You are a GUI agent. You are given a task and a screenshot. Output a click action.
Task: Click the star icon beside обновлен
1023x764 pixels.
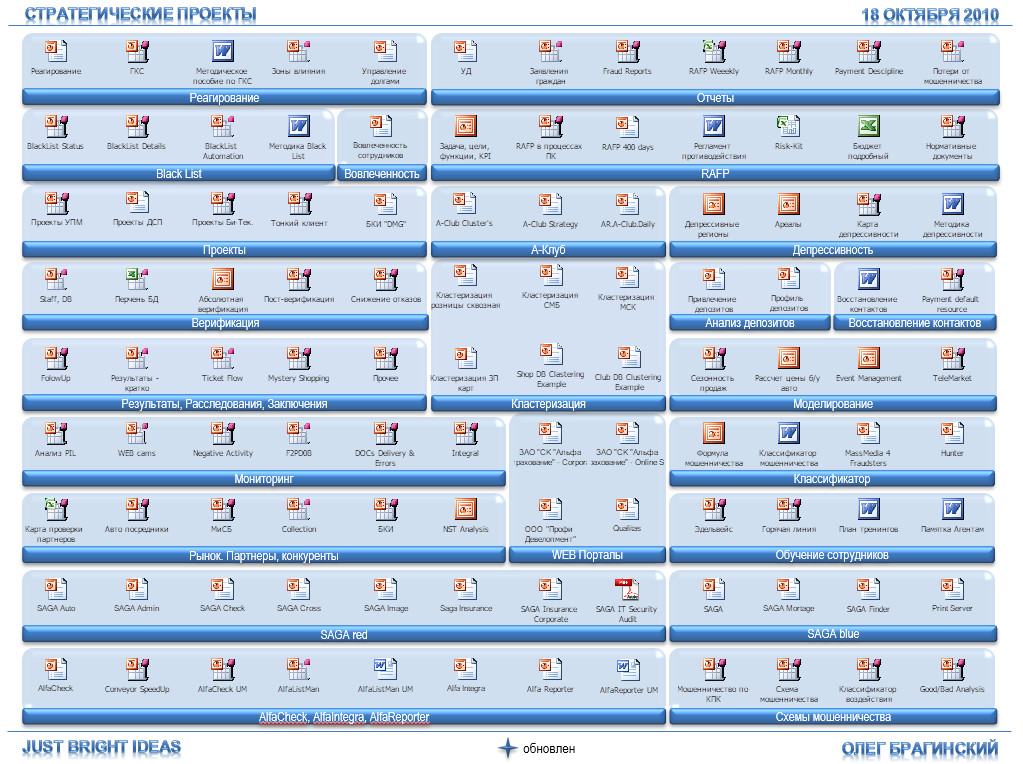[508, 748]
